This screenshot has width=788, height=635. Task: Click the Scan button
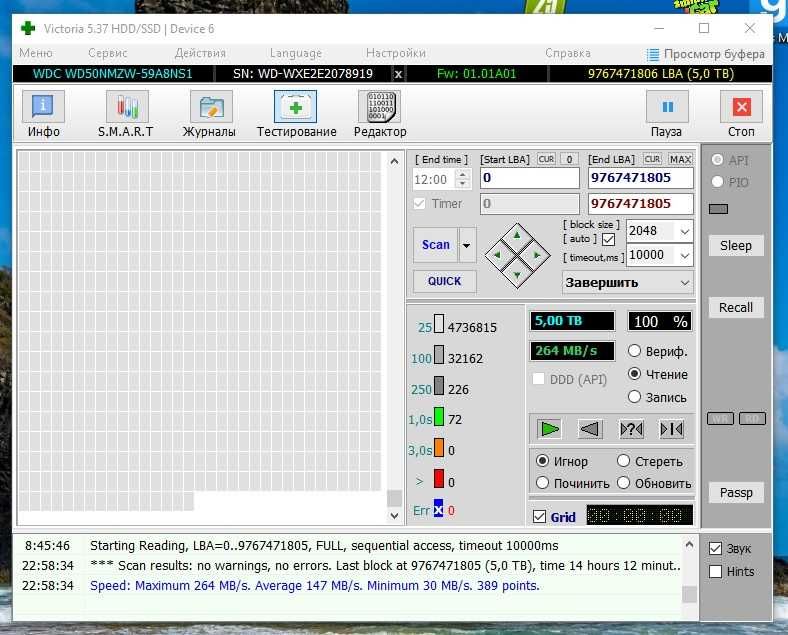(x=436, y=245)
